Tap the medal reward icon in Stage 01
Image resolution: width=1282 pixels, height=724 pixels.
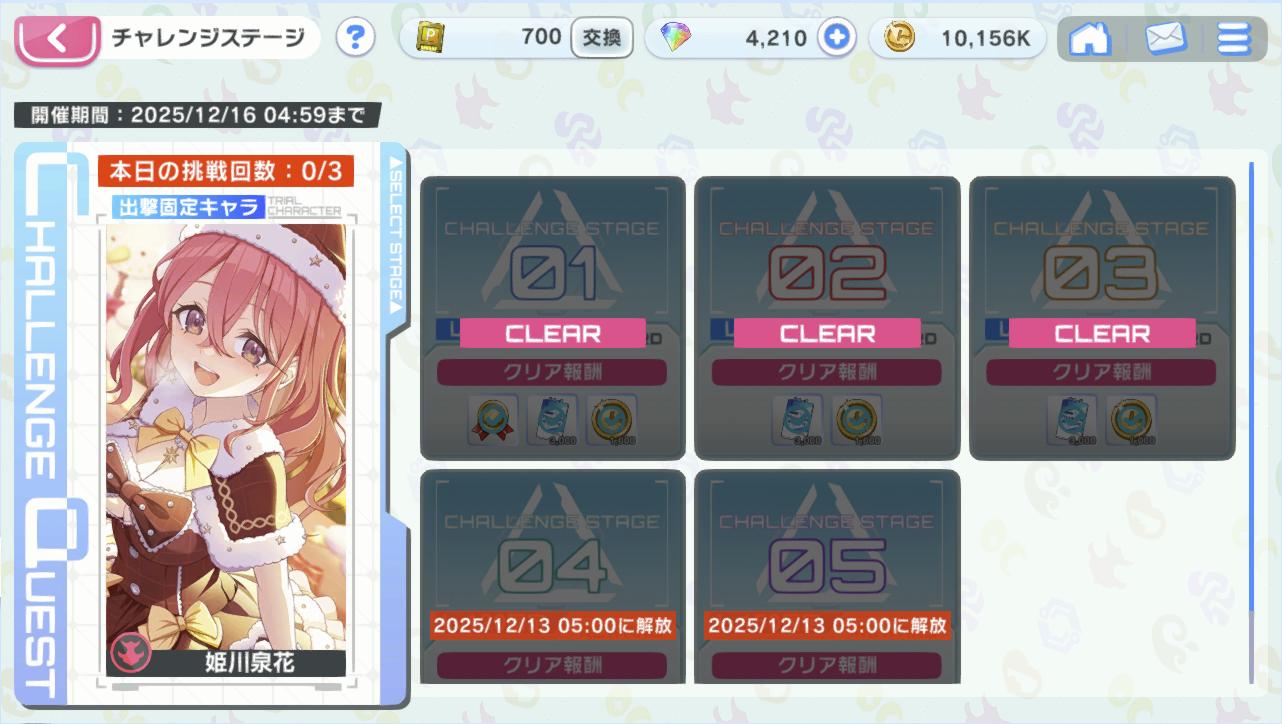coord(494,420)
